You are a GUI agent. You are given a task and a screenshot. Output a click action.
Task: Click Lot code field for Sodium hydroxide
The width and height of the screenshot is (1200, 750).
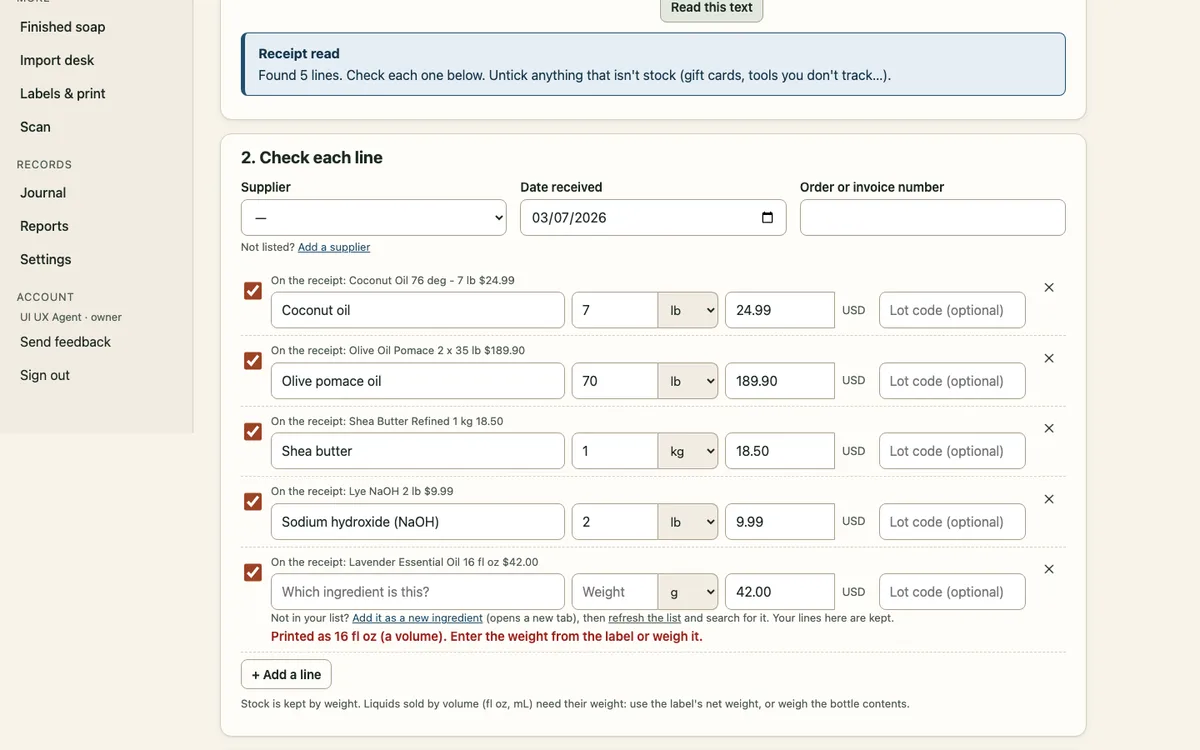coord(952,522)
